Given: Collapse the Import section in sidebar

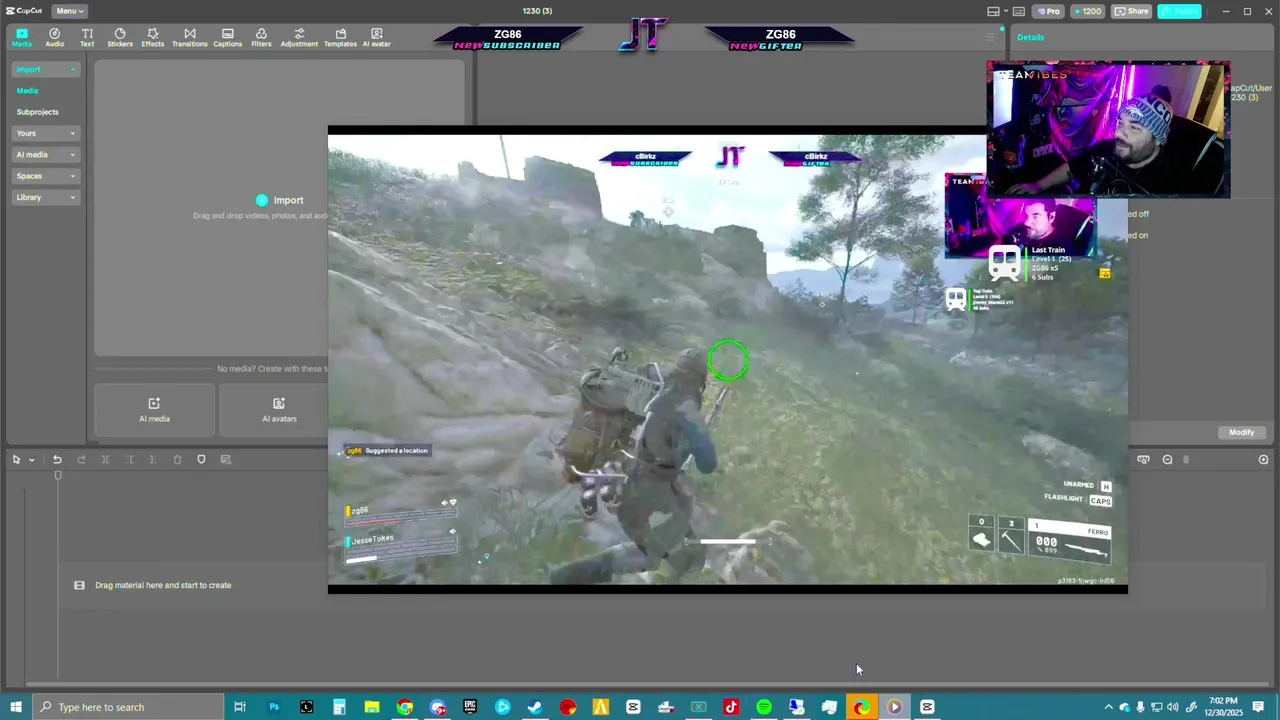Looking at the screenshot, I should pos(45,69).
